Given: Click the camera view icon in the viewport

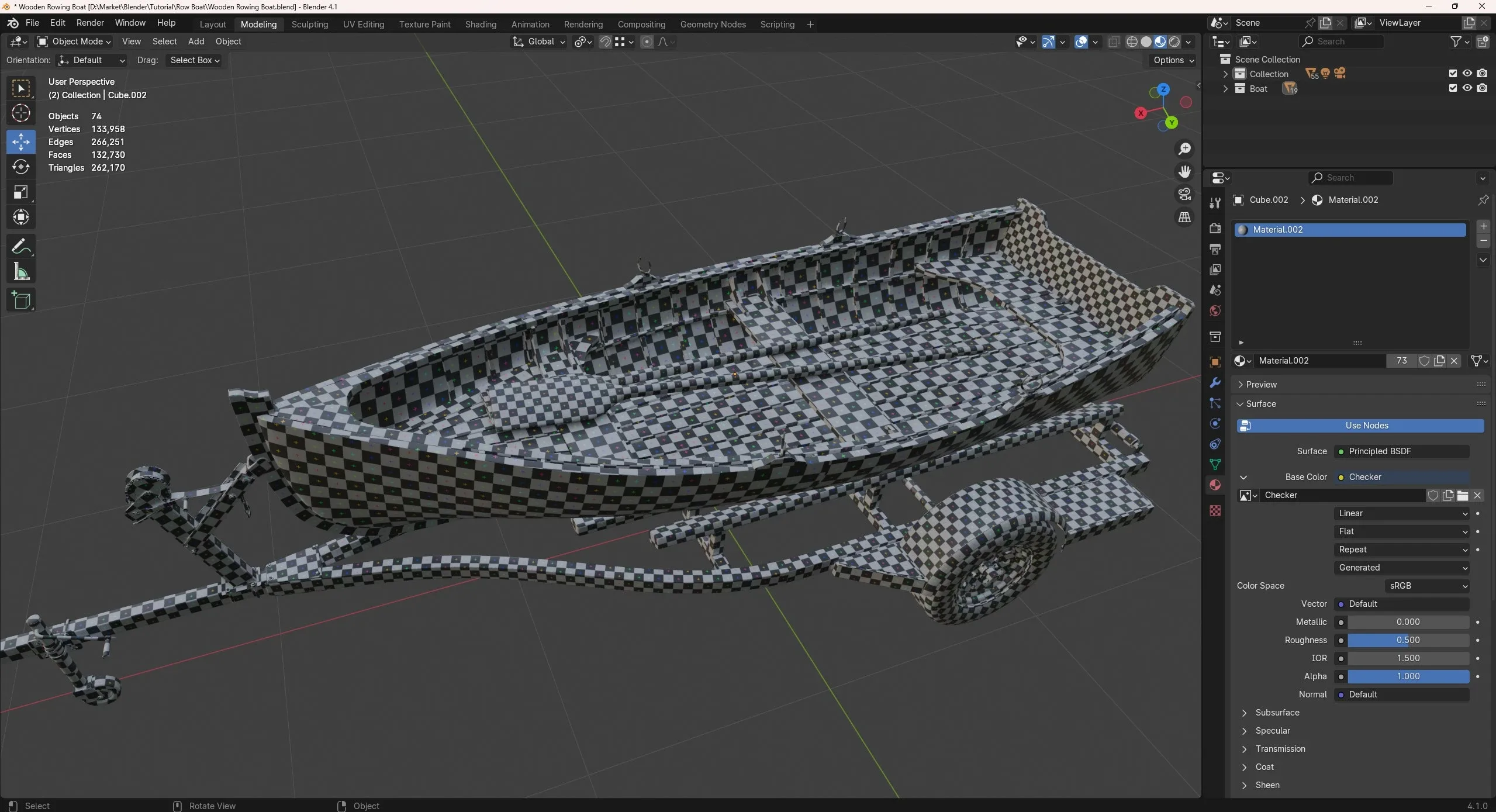Looking at the screenshot, I should tap(1184, 194).
